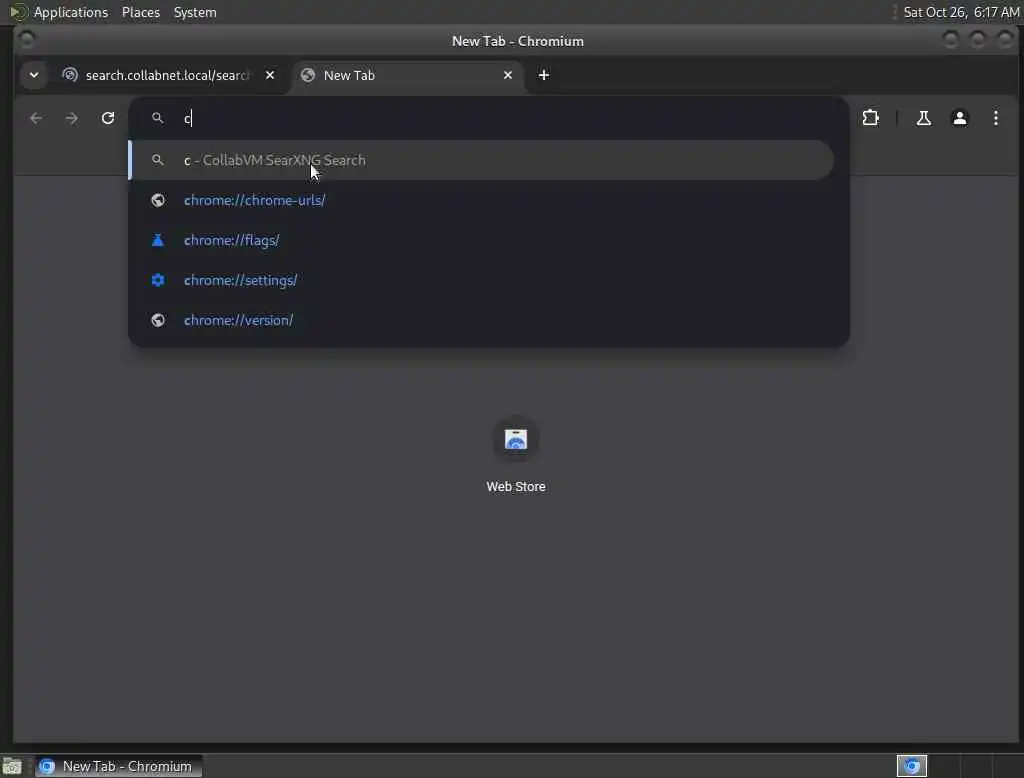
Task: Click the flask icon beside chrome://flags/
Action: (157, 240)
